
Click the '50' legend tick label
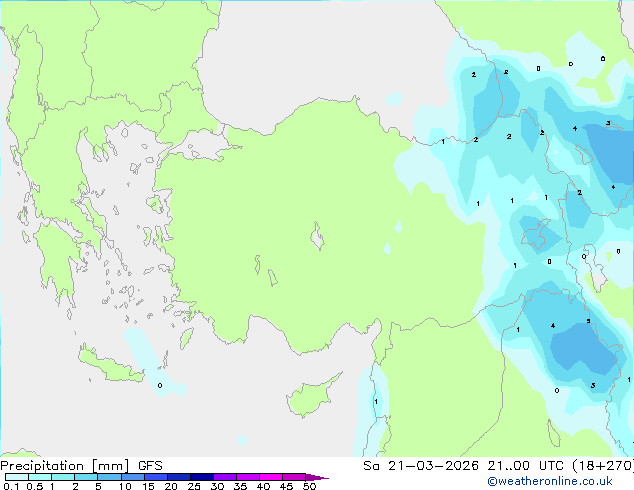coord(309,486)
